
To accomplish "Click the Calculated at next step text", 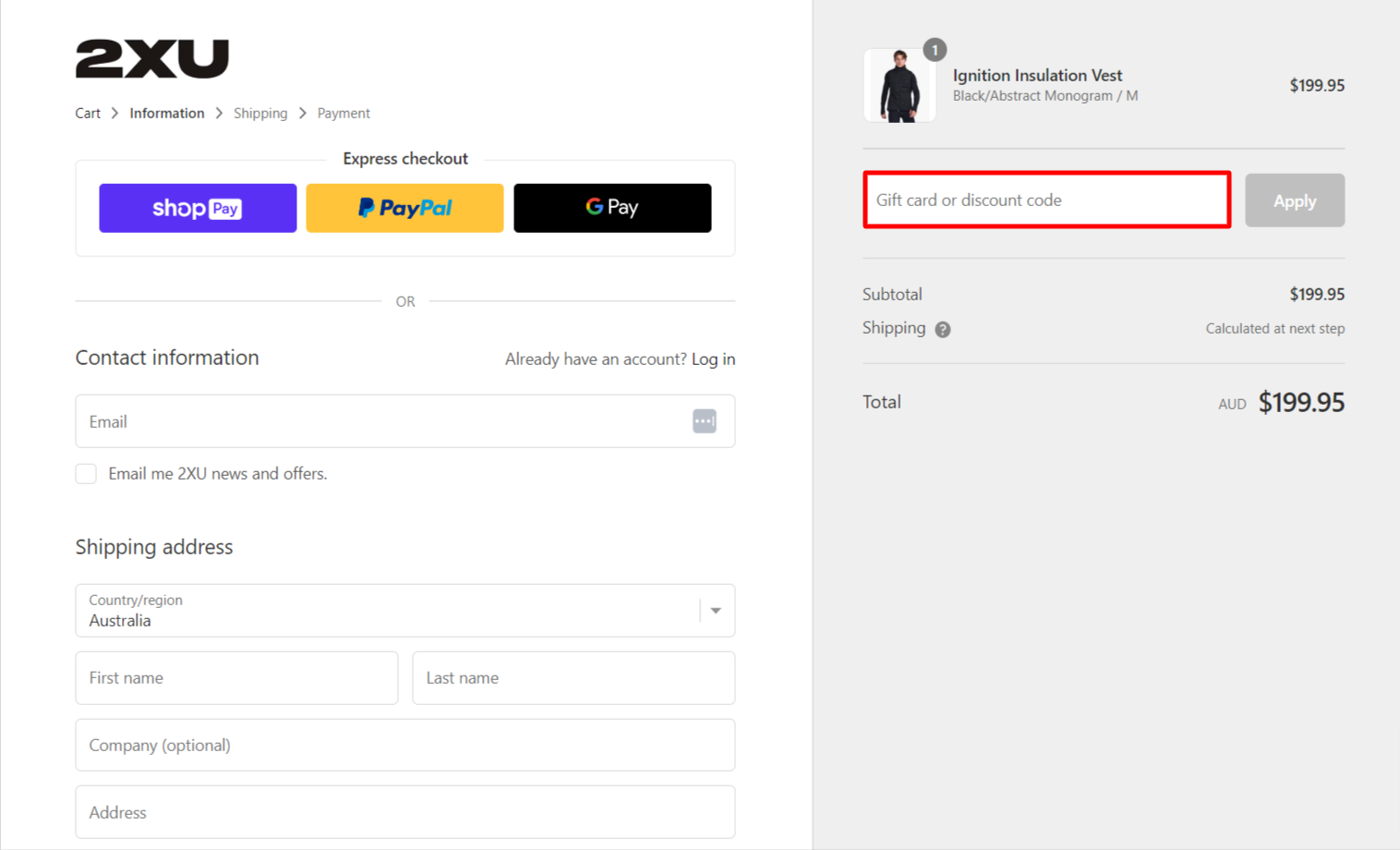I will click(1275, 329).
